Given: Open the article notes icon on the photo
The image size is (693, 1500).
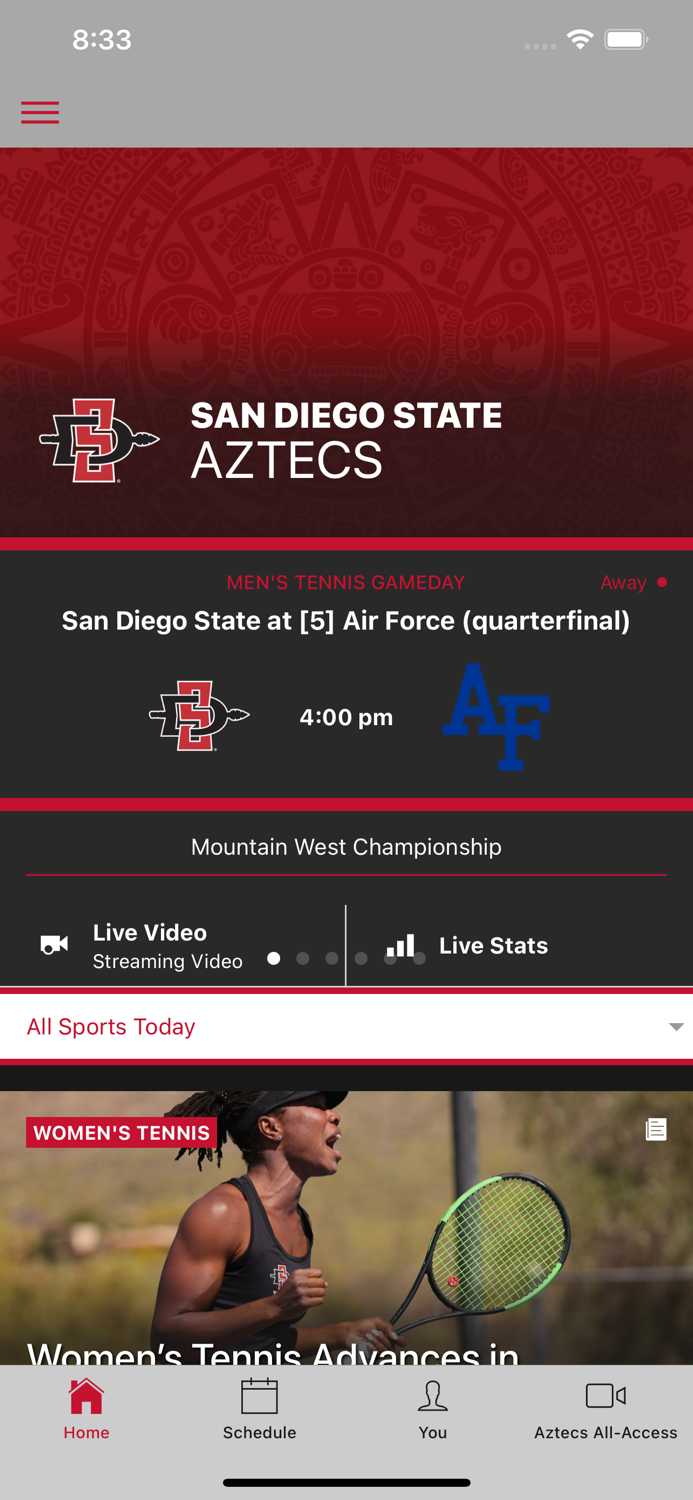Looking at the screenshot, I should coord(656,1129).
